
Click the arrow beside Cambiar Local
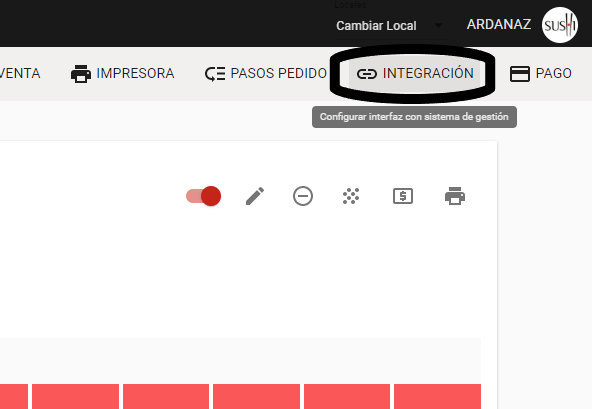point(438,25)
